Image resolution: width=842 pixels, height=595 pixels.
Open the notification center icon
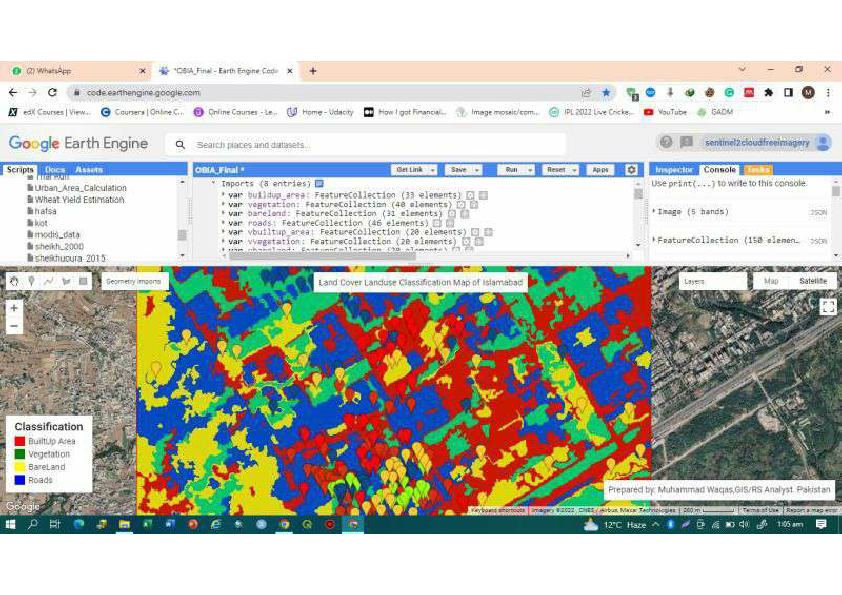click(x=821, y=524)
